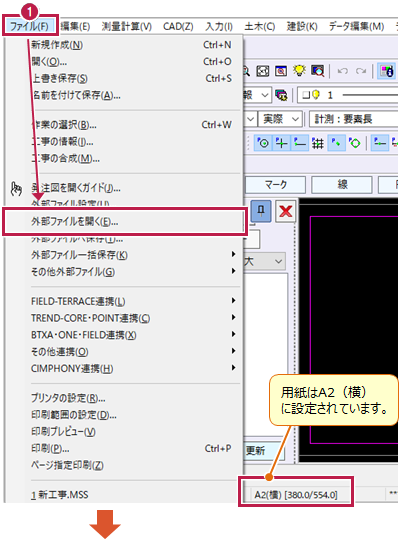Open the 入力(I) menu
The width and height of the screenshot is (400, 539).
click(219, 26)
